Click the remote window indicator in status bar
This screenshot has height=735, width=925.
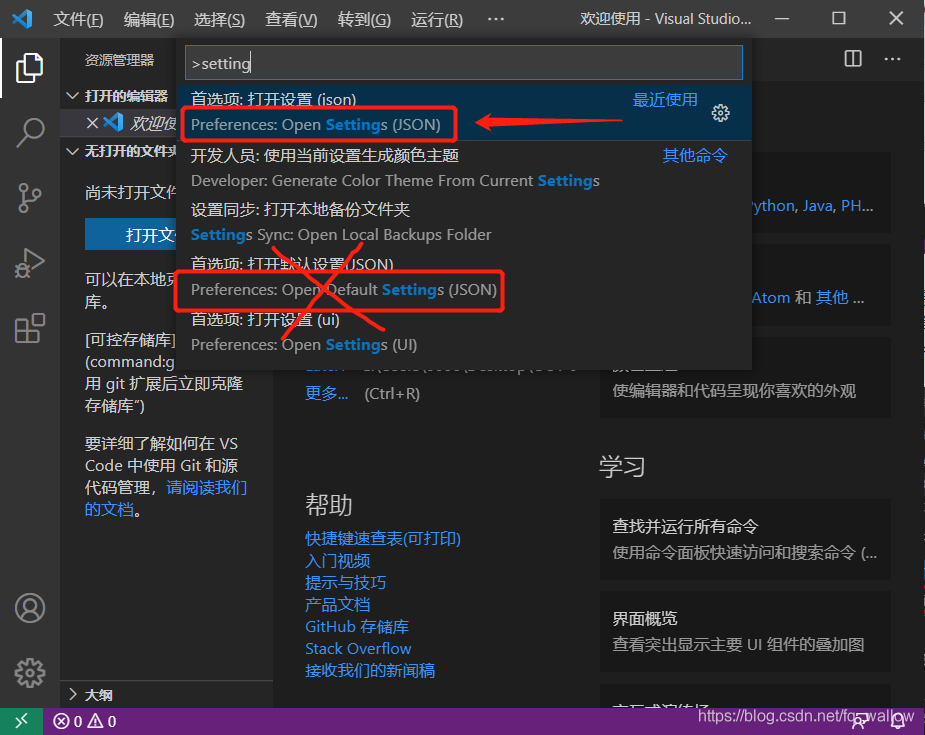pyautogui.click(x=21, y=721)
